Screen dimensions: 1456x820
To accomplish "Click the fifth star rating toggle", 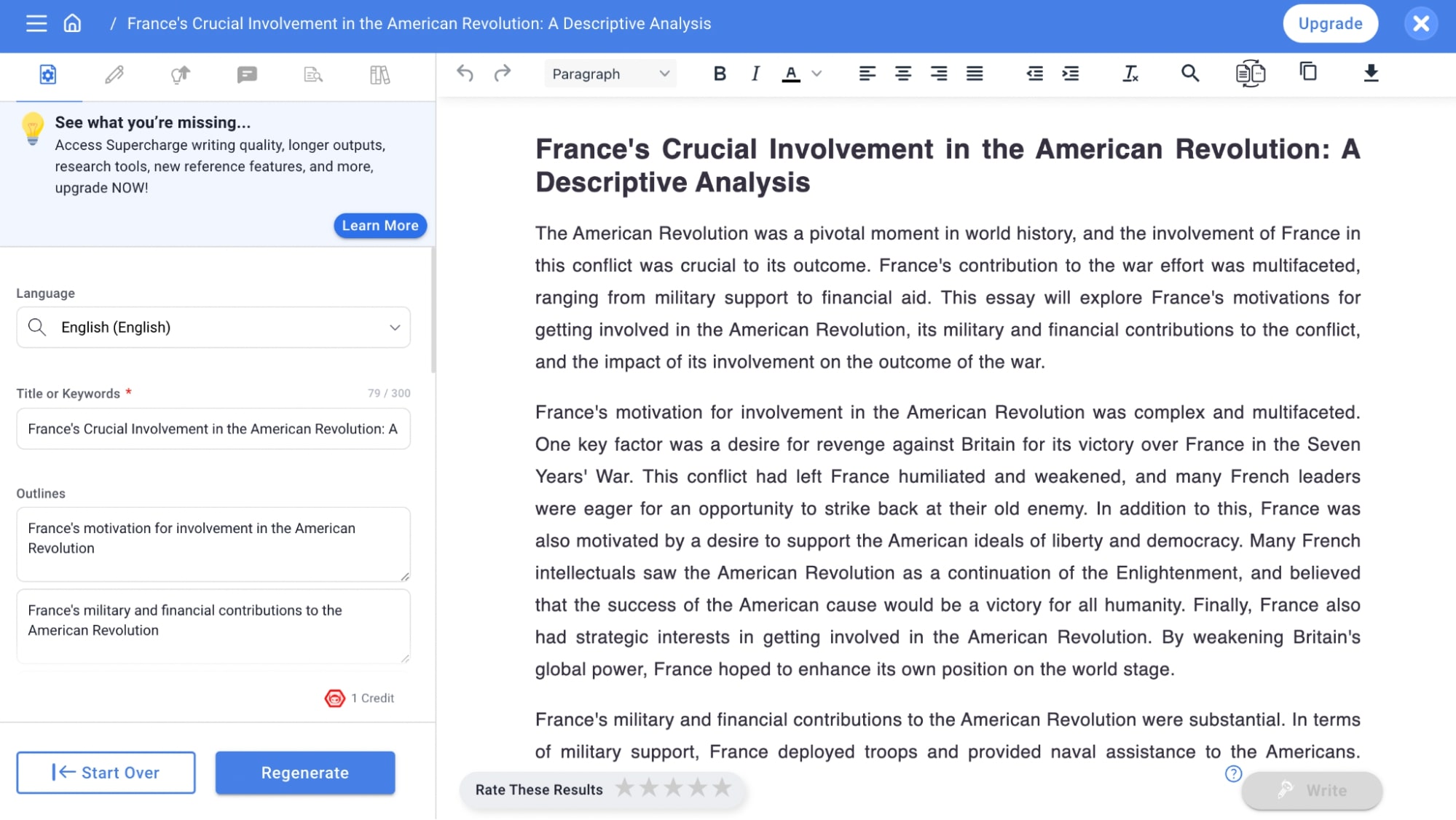I will click(x=727, y=789).
